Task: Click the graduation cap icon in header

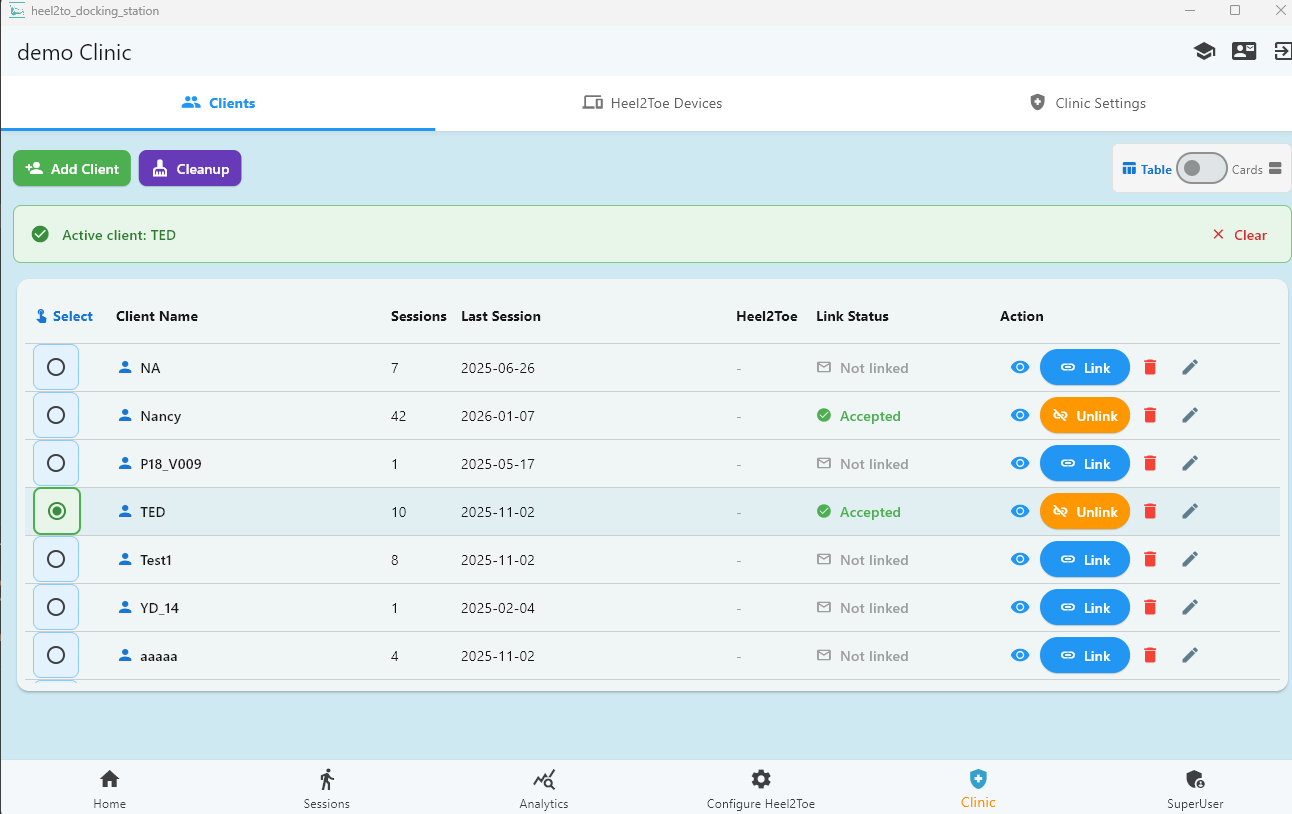Action: (x=1204, y=51)
